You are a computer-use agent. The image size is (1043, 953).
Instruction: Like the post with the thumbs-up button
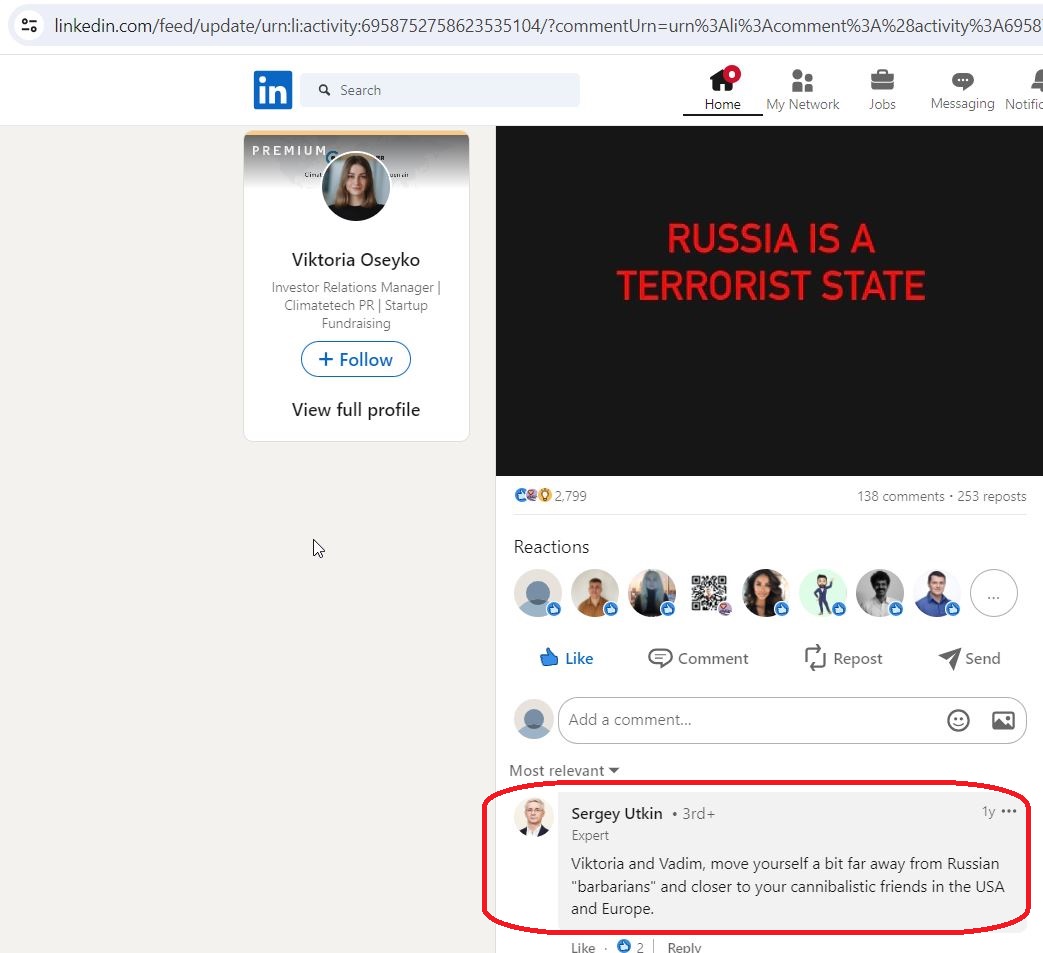(566, 658)
